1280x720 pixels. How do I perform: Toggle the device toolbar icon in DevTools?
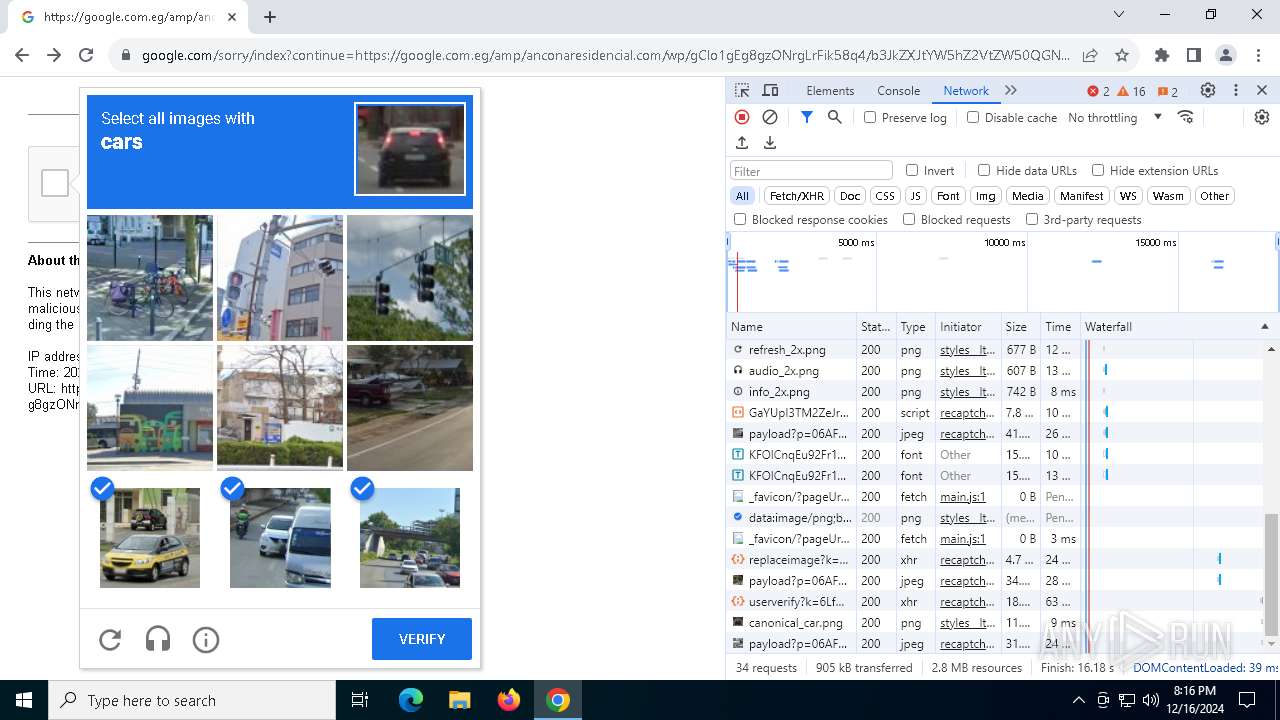coord(770,90)
